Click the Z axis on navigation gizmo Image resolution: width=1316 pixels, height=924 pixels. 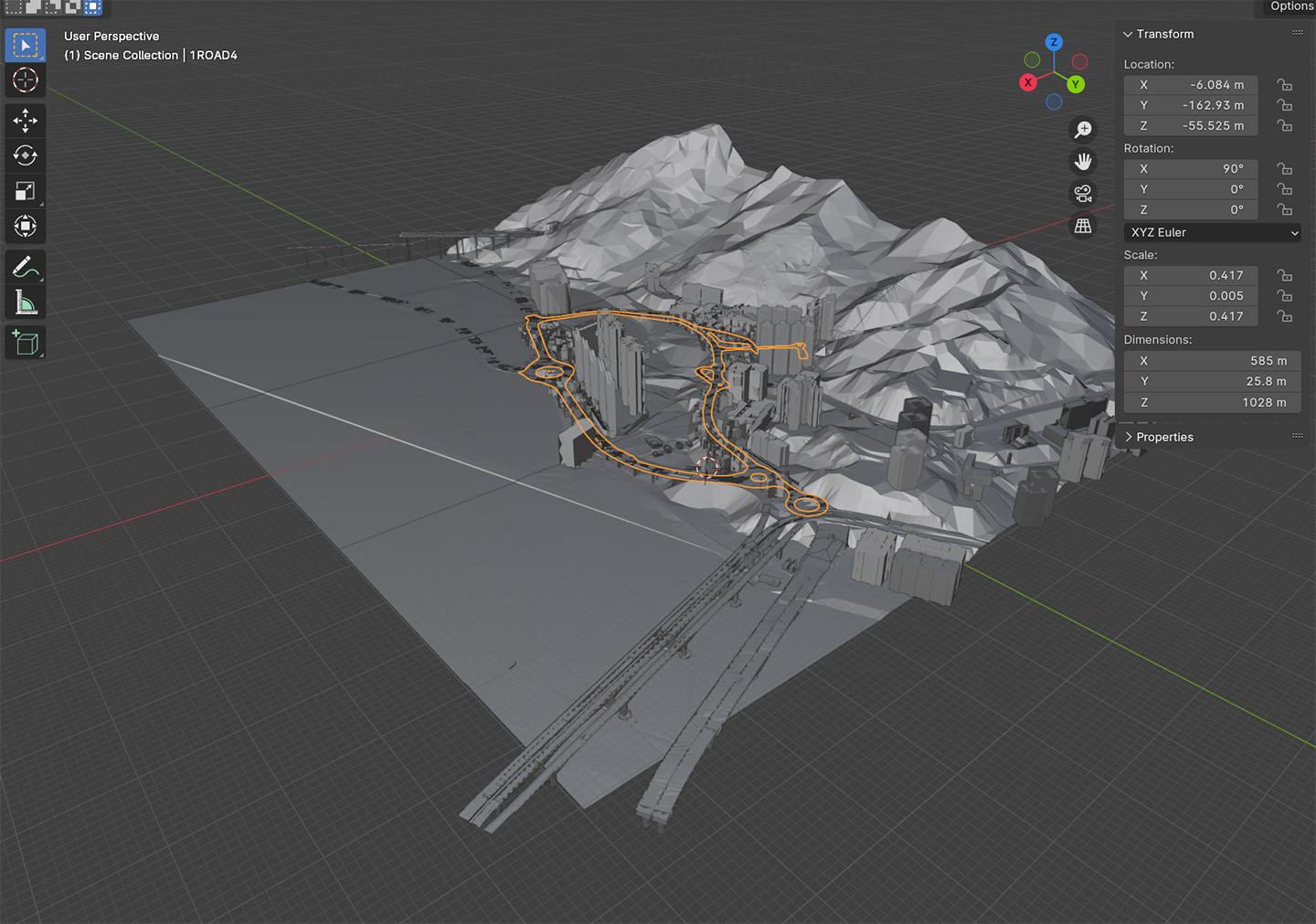pos(1054,42)
